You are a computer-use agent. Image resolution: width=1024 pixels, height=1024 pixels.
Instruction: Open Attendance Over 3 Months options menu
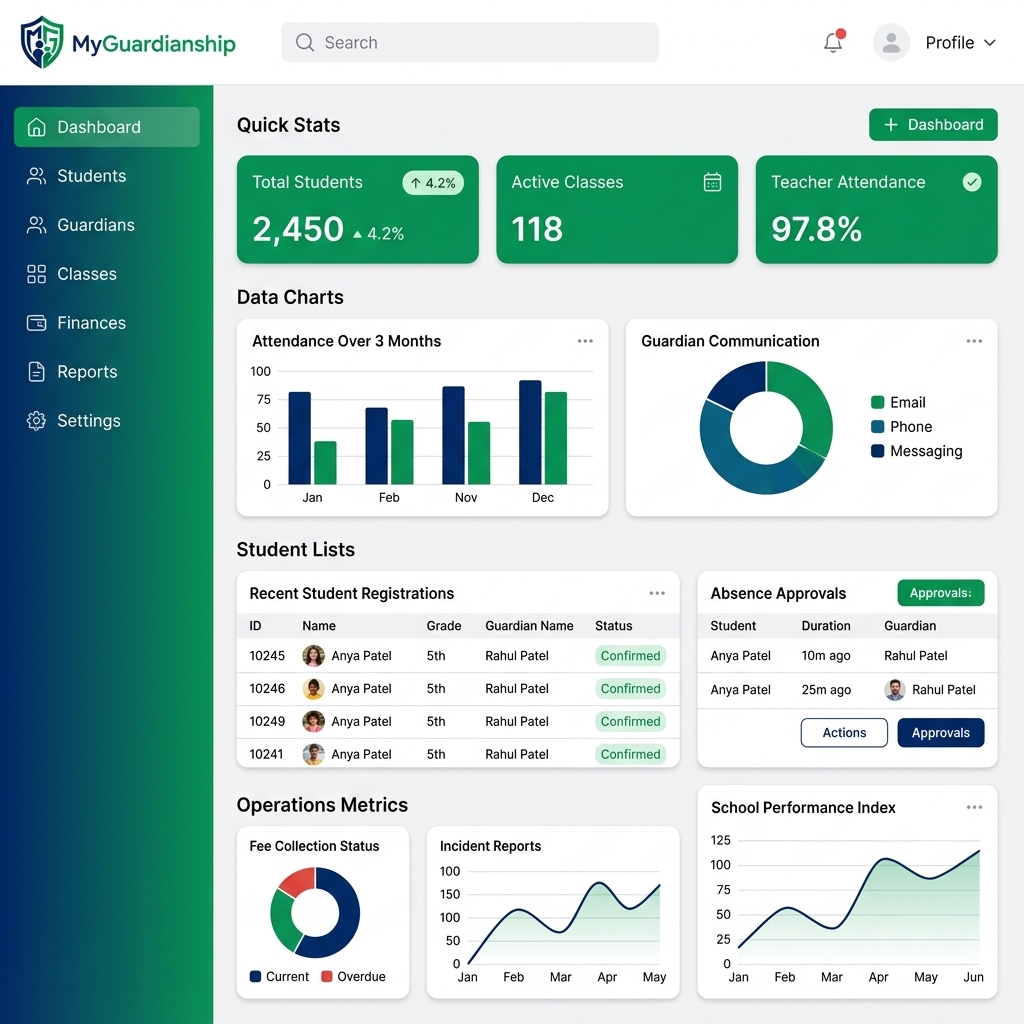pyautogui.click(x=585, y=341)
